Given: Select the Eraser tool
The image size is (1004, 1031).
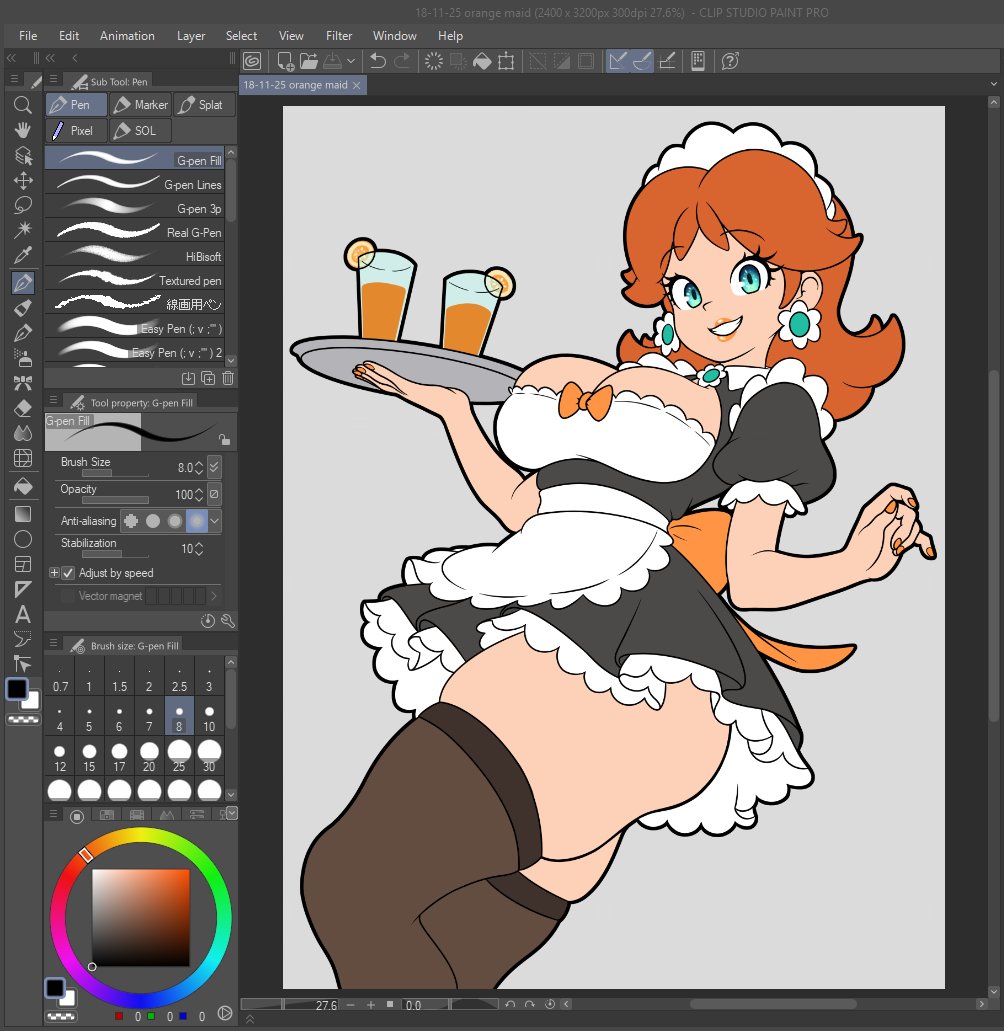Looking at the screenshot, I should [x=22, y=407].
